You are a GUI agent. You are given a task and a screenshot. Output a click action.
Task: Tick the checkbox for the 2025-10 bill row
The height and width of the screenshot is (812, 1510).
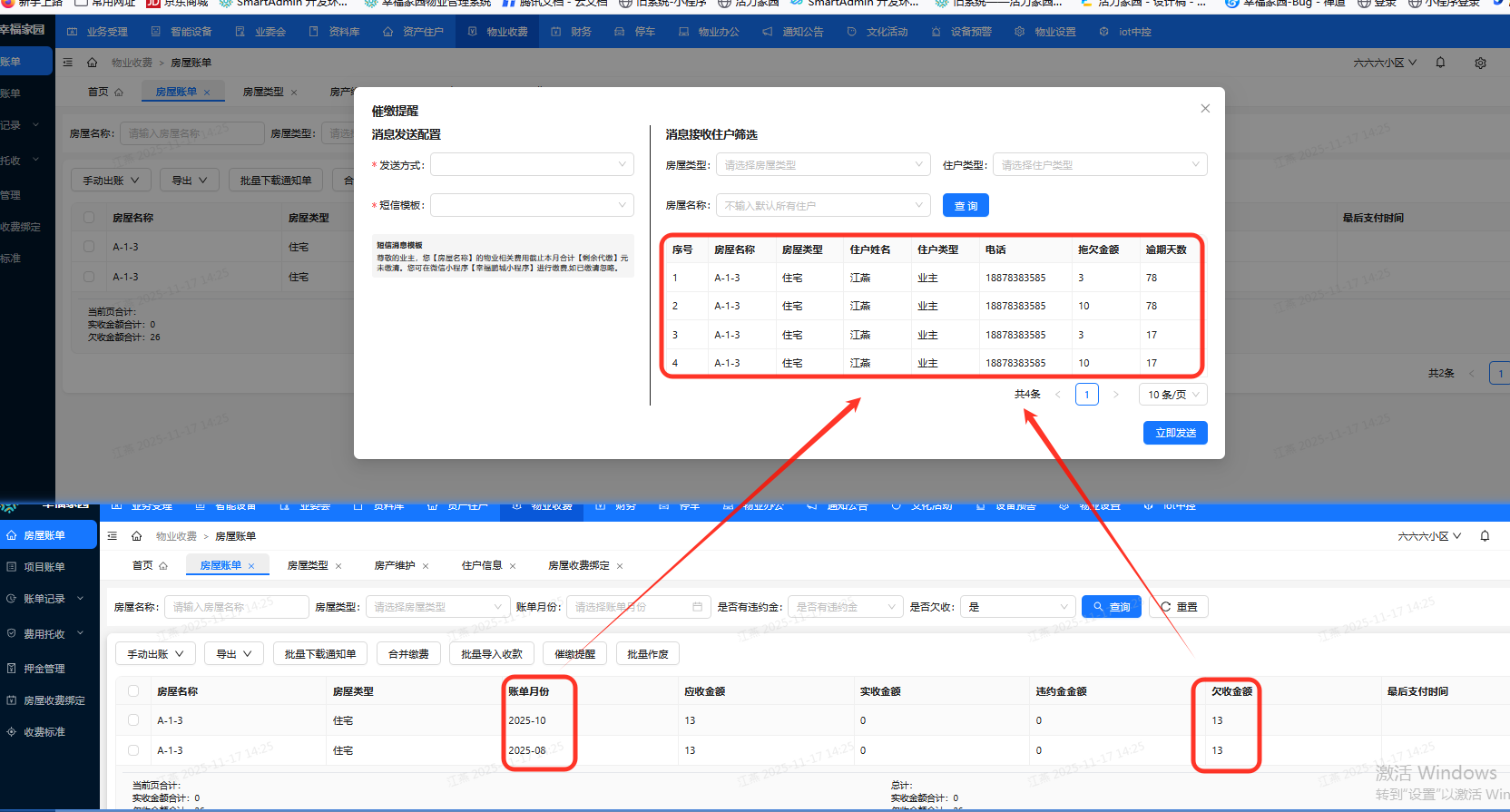(x=133, y=720)
